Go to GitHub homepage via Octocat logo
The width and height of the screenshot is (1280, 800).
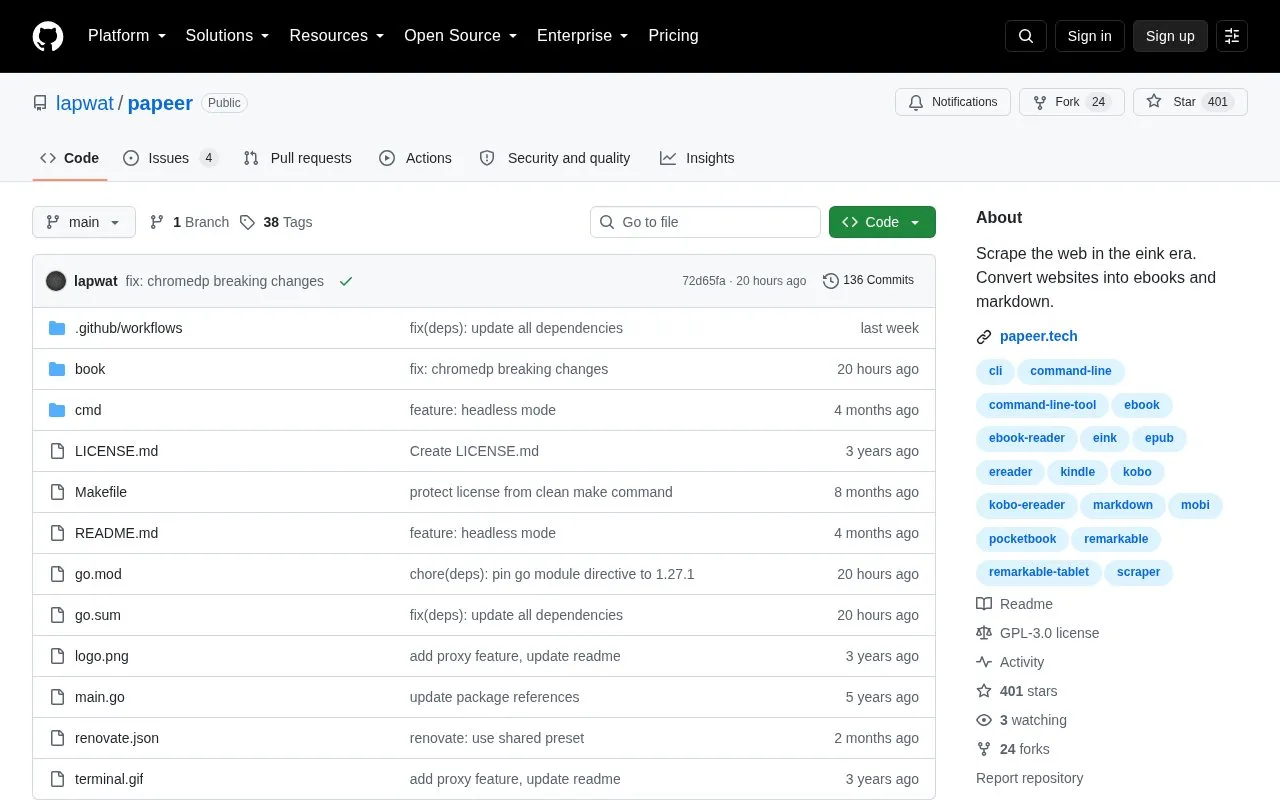[48, 36]
